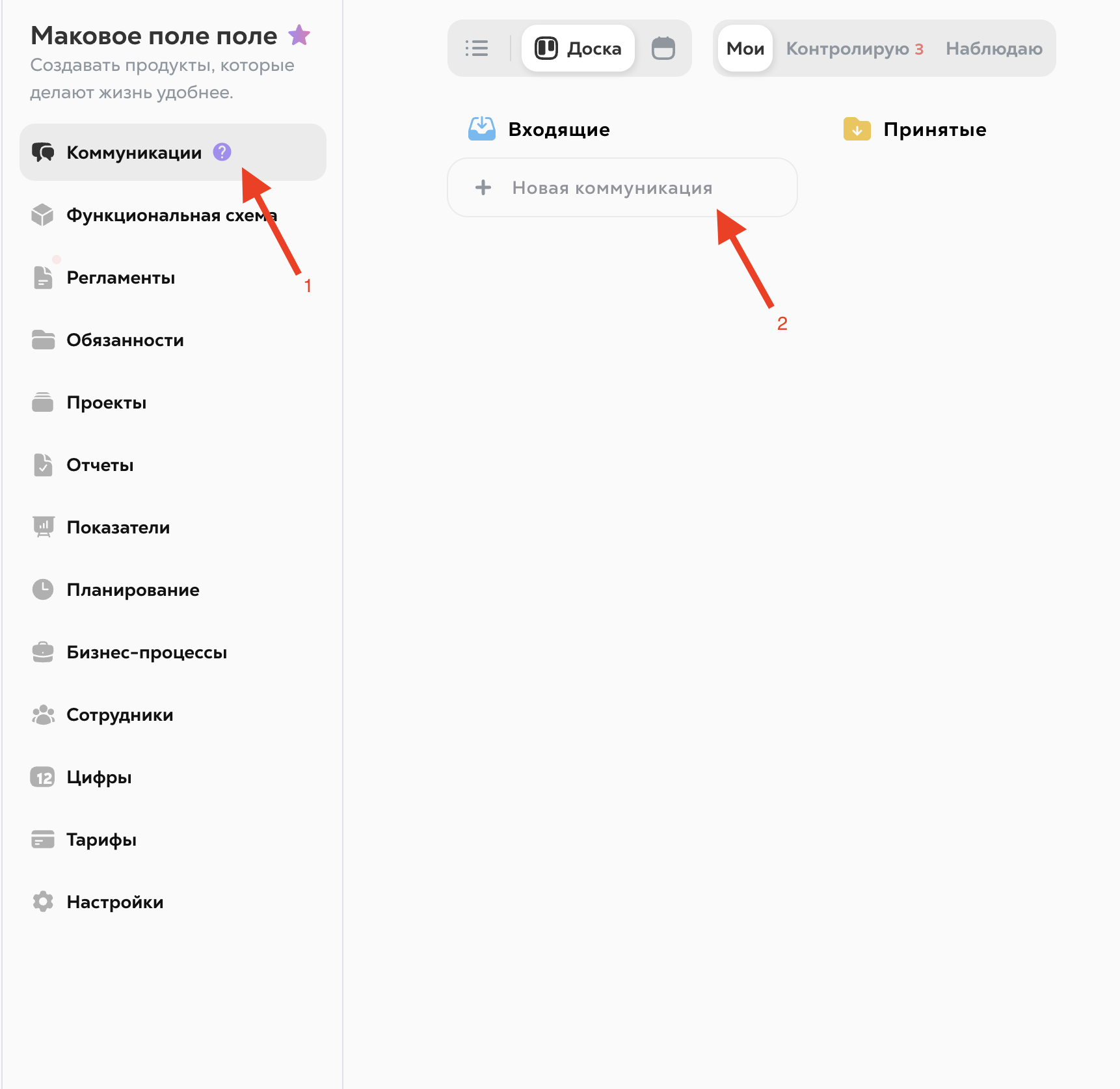1120x1089 pixels.
Task: Switch to Контролирую tab
Action: coord(854,49)
